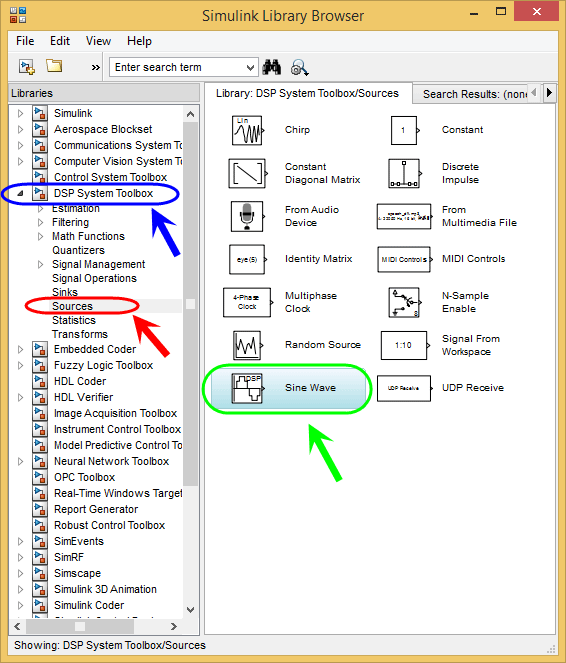Select Transforms in the library tree

tap(80, 334)
